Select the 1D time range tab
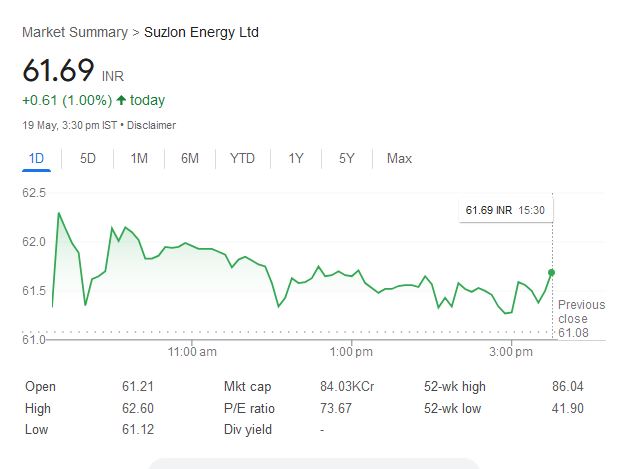622x469 pixels. tap(36, 159)
